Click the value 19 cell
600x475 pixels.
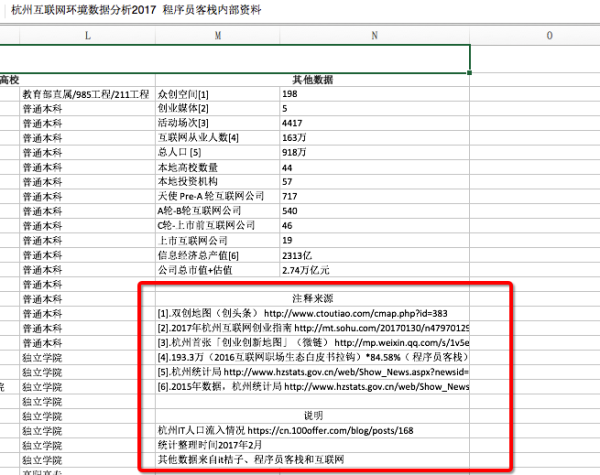pos(375,240)
